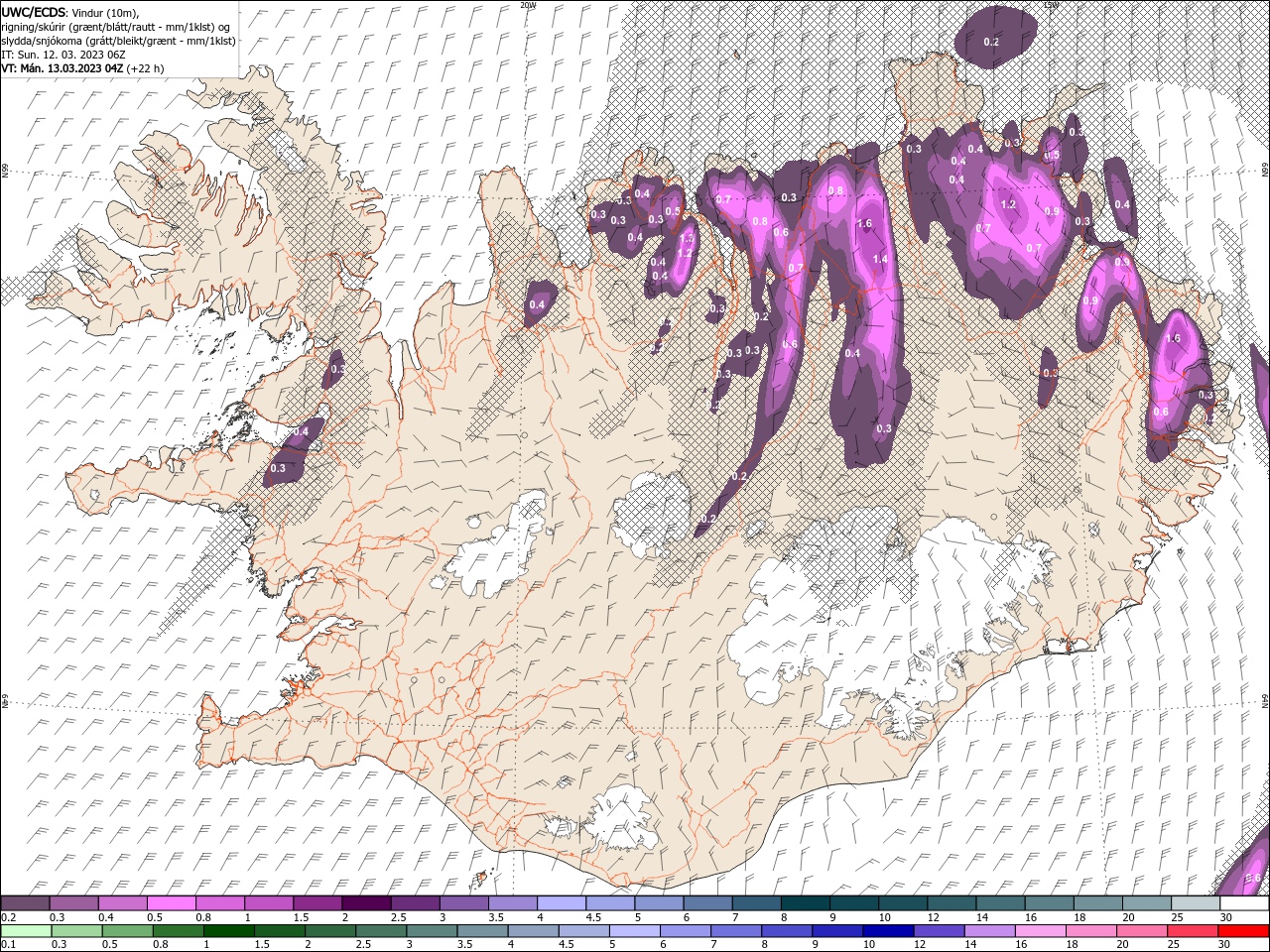Click the bright pink swatch starting at 0.5, upper row
Screen dimensions: 1270x952
[172, 903]
